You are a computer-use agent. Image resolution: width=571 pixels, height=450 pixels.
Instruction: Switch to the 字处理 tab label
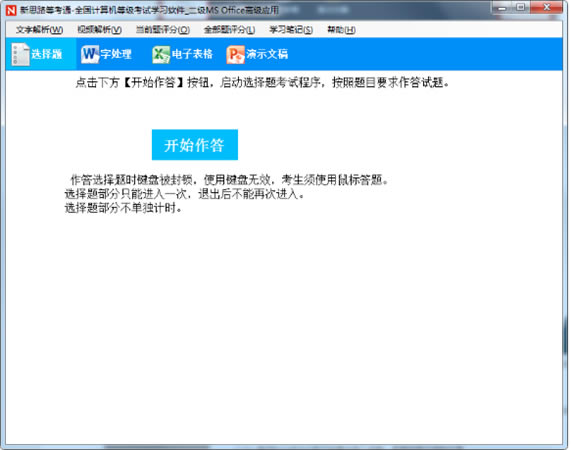point(116,54)
